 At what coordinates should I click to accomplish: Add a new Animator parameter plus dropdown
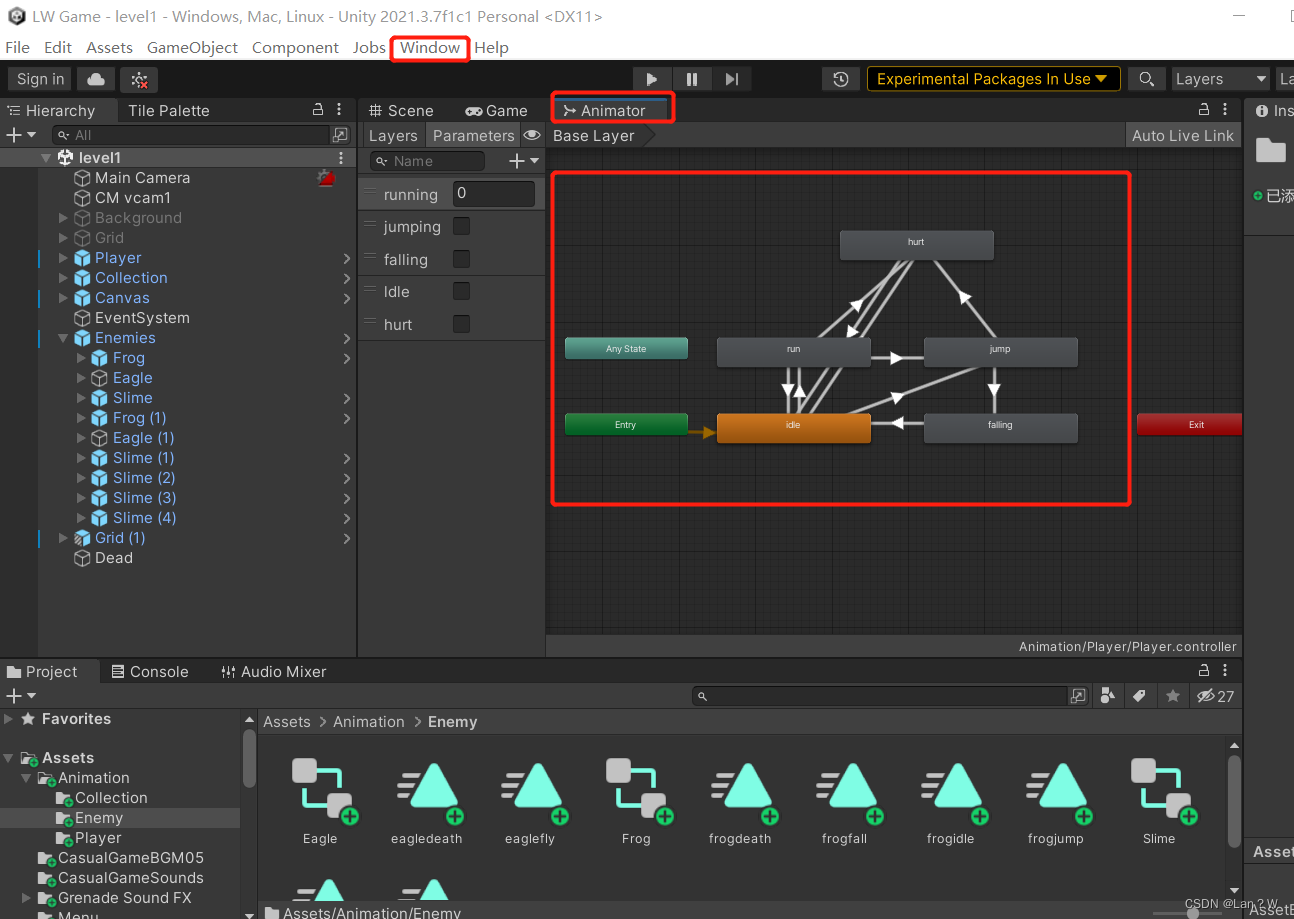[523, 160]
